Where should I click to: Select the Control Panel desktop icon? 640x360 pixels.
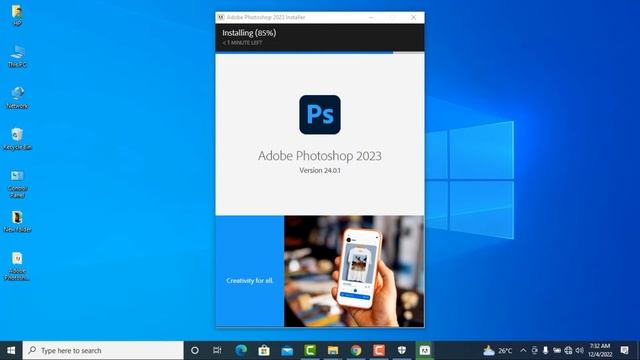pyautogui.click(x=17, y=183)
